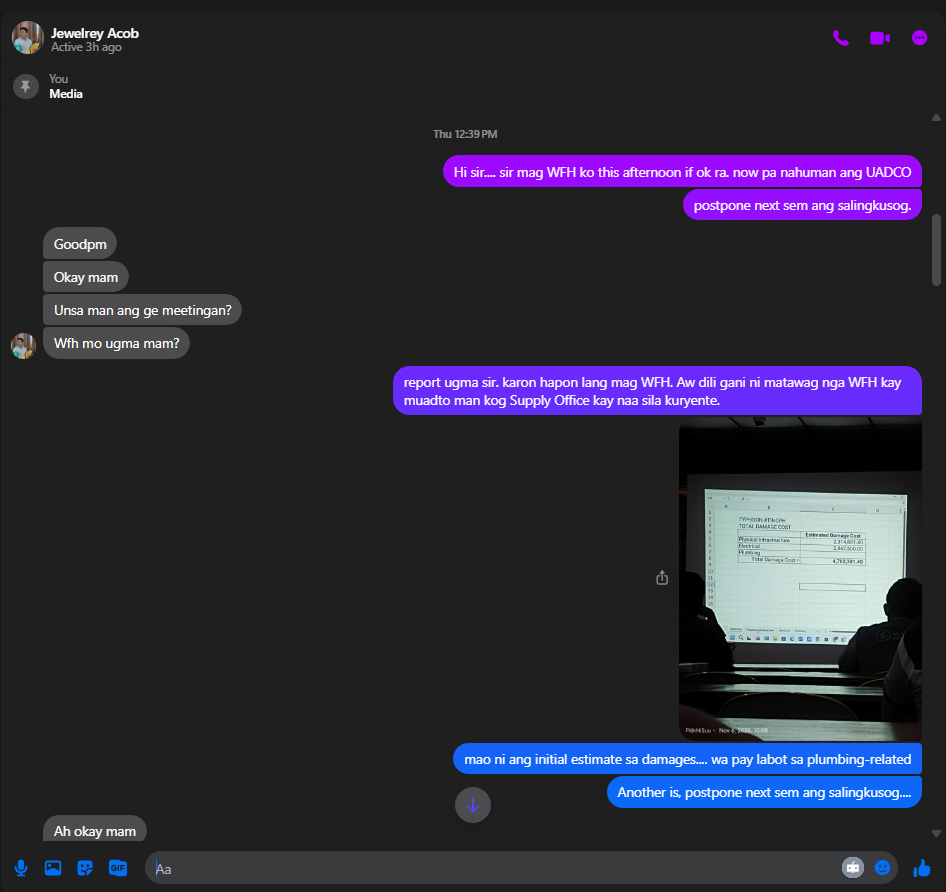
Task: Open the pinned Media message
Action: 66,94
